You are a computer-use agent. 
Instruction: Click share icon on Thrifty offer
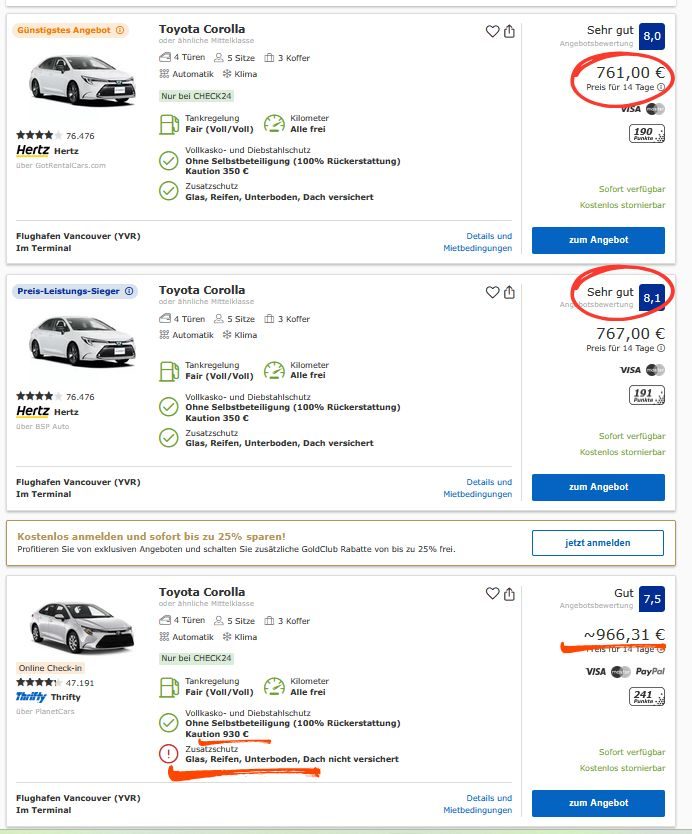point(510,594)
